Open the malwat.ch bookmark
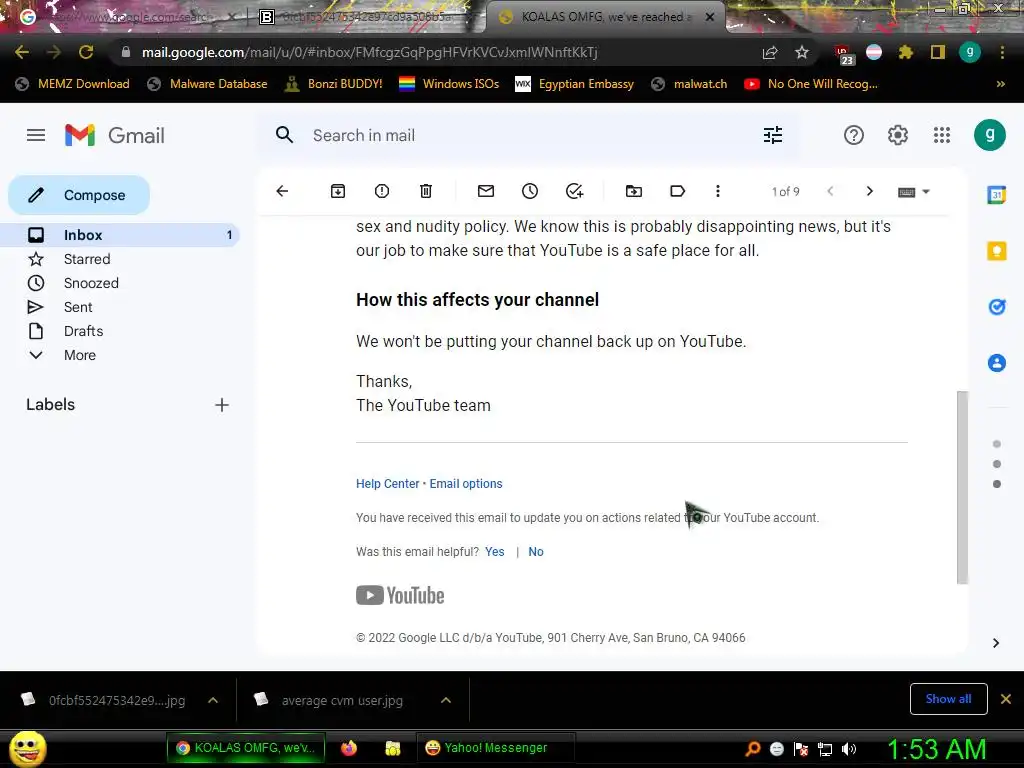Viewport: 1024px width, 768px height. [x=689, y=84]
